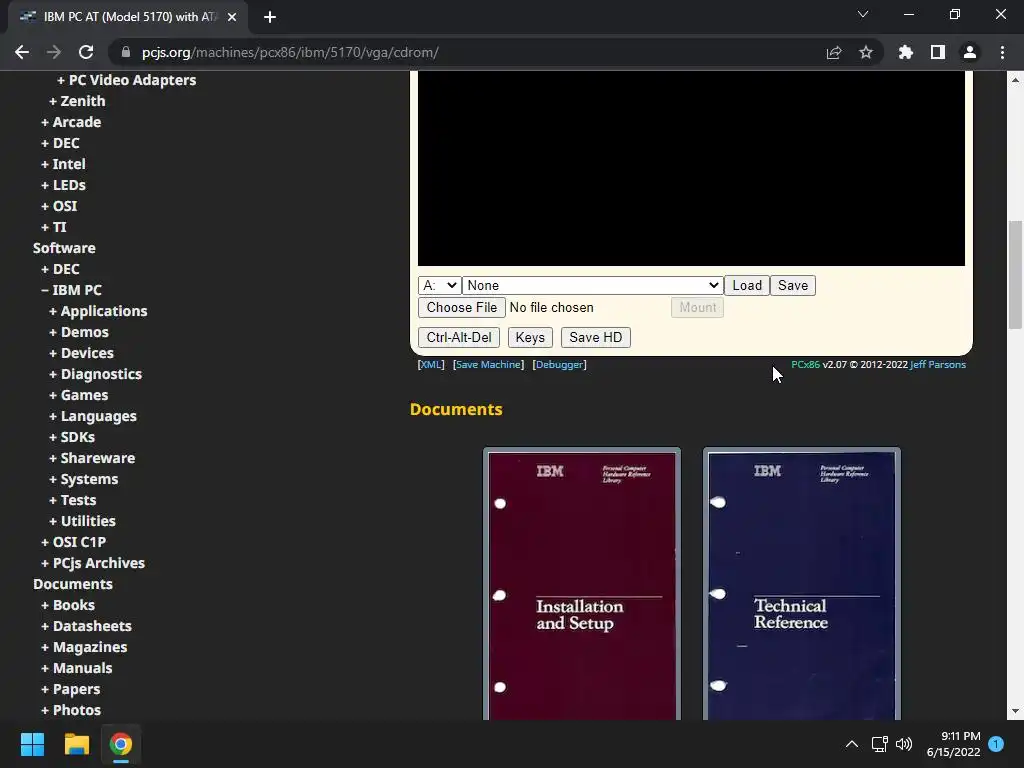Open the notification badge in the tray
Screen dimensions: 1024x768
[x=996, y=744]
